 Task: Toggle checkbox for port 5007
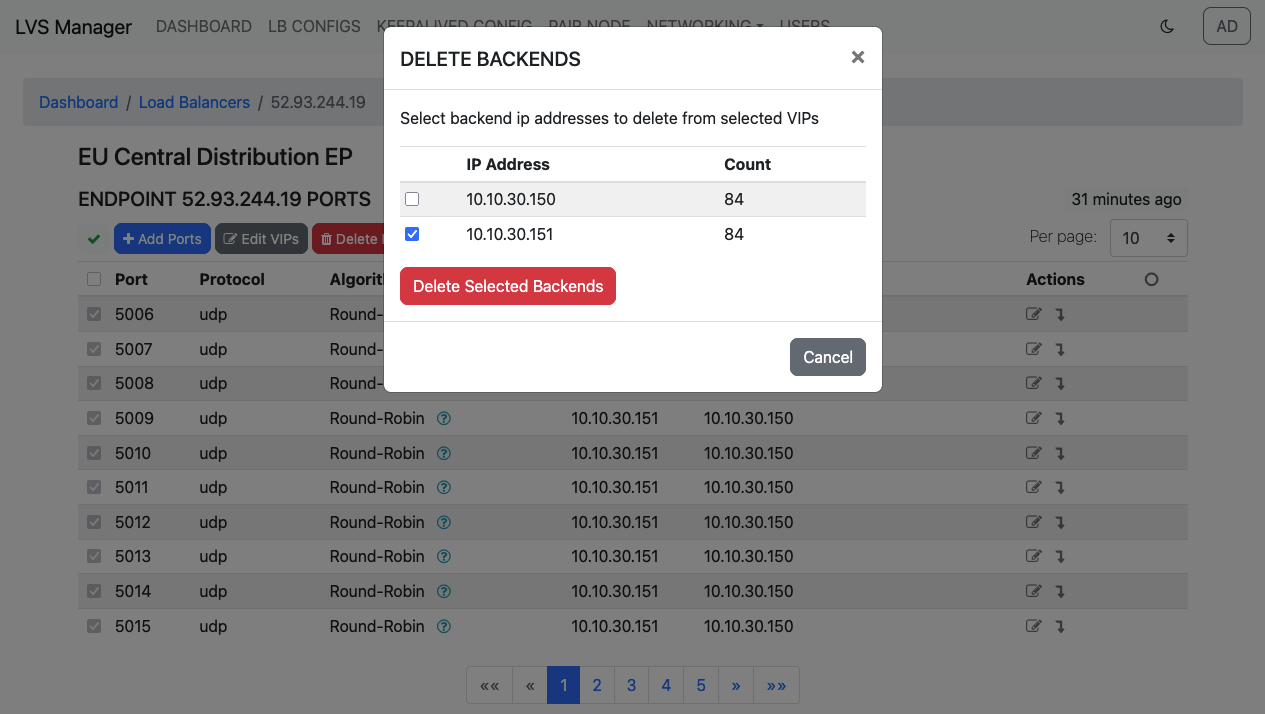click(x=94, y=349)
